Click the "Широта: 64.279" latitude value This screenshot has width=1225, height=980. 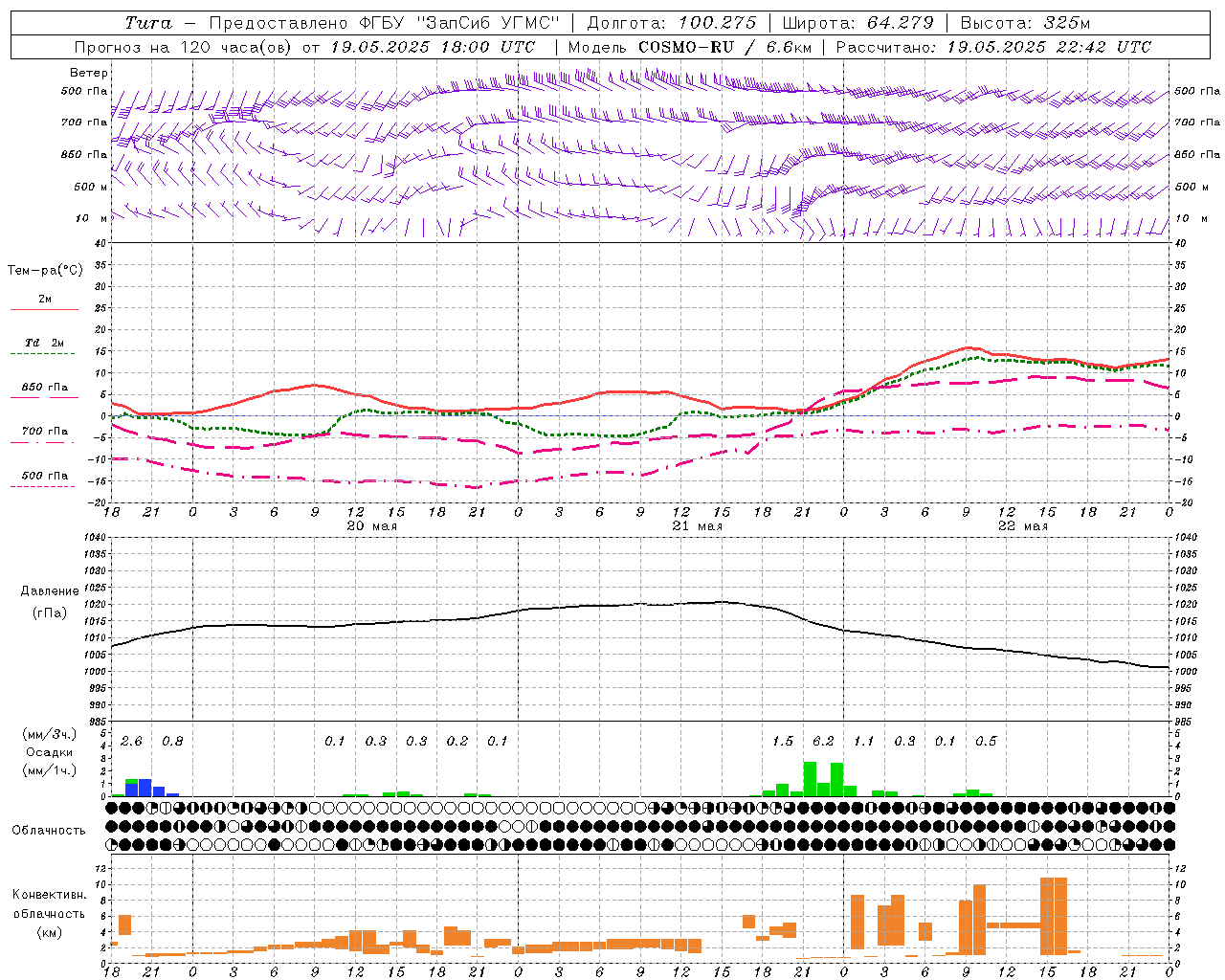(x=858, y=23)
